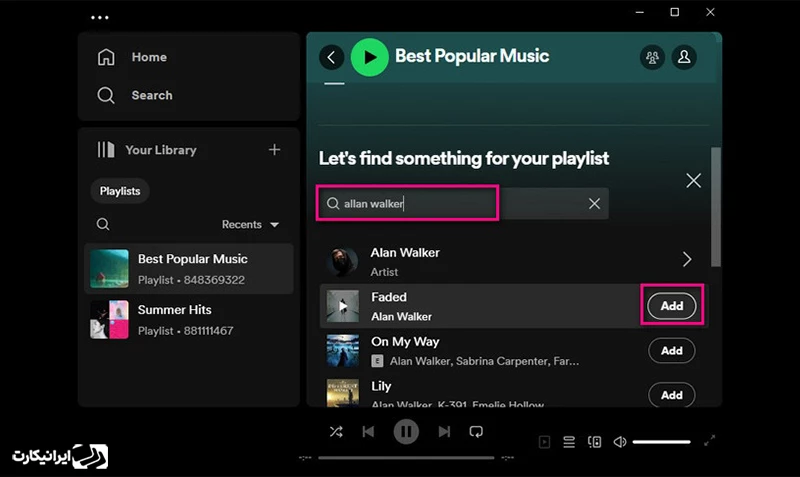Open the Summer Hits playlist row
The image size is (800, 477).
[x=189, y=320]
